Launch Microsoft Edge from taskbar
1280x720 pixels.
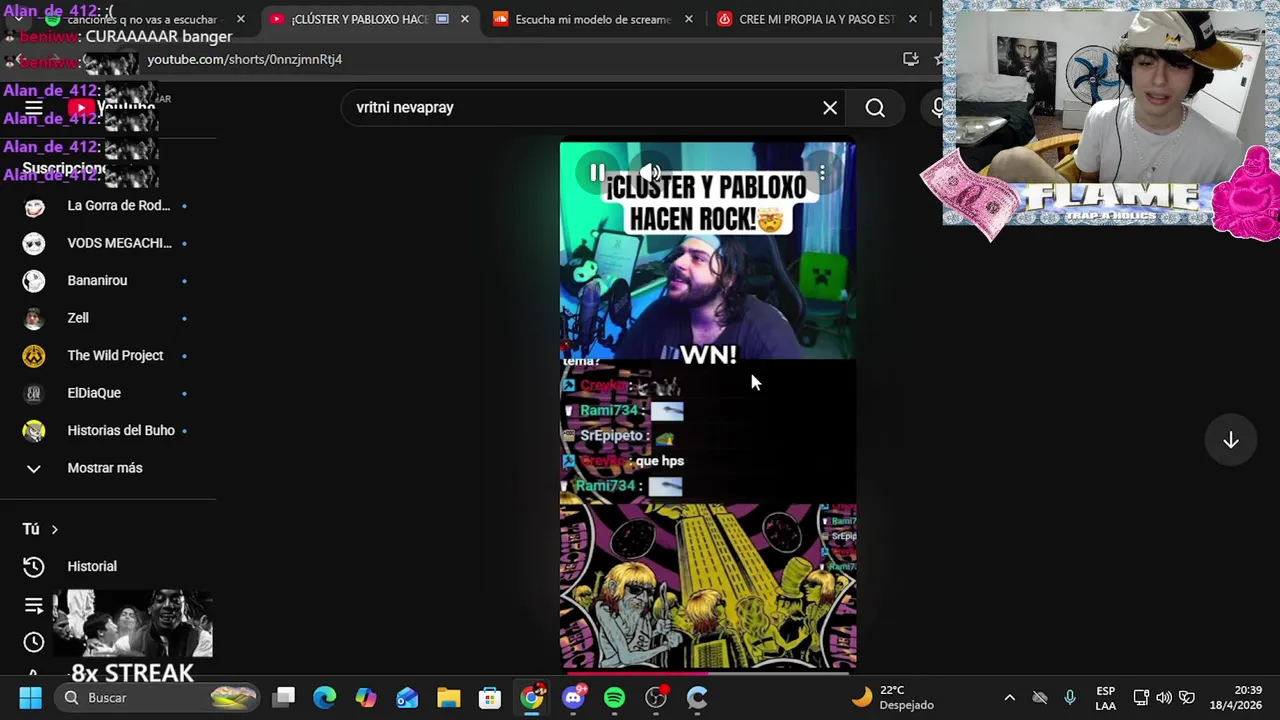pyautogui.click(x=325, y=698)
